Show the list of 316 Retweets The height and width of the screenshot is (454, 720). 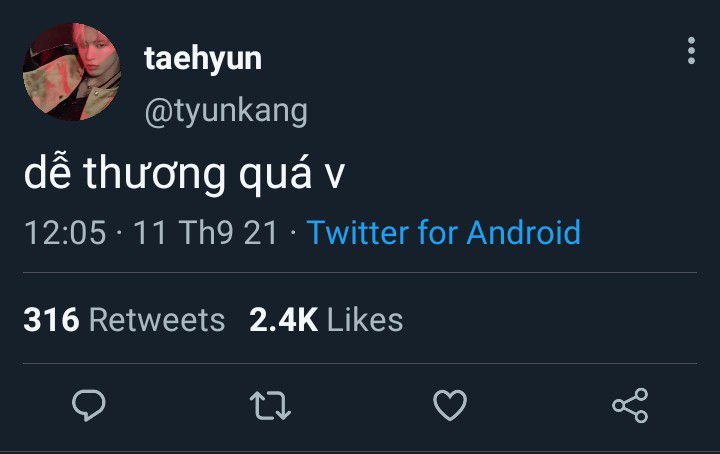124,319
